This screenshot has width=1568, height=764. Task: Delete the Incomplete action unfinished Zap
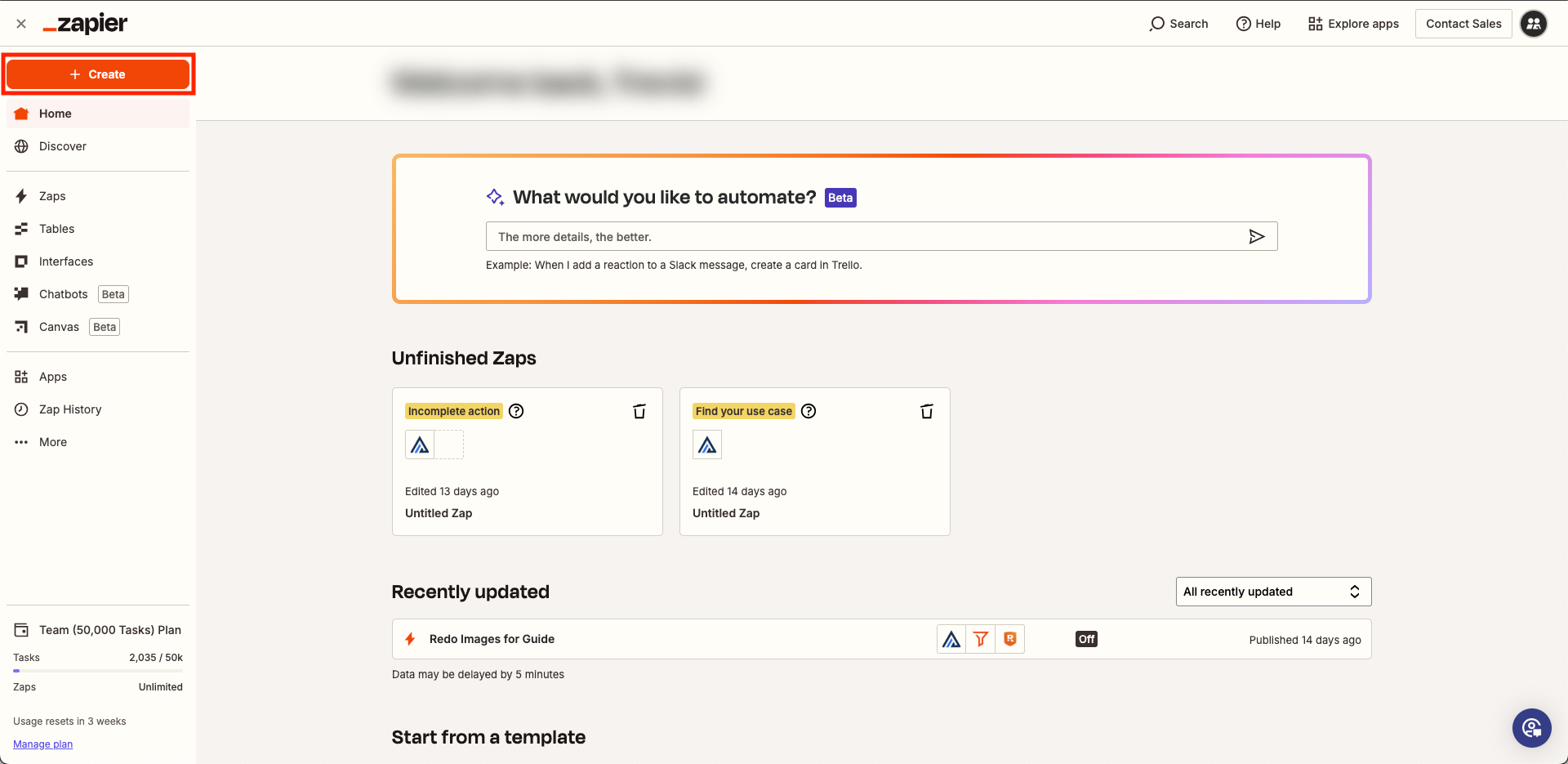click(x=639, y=411)
